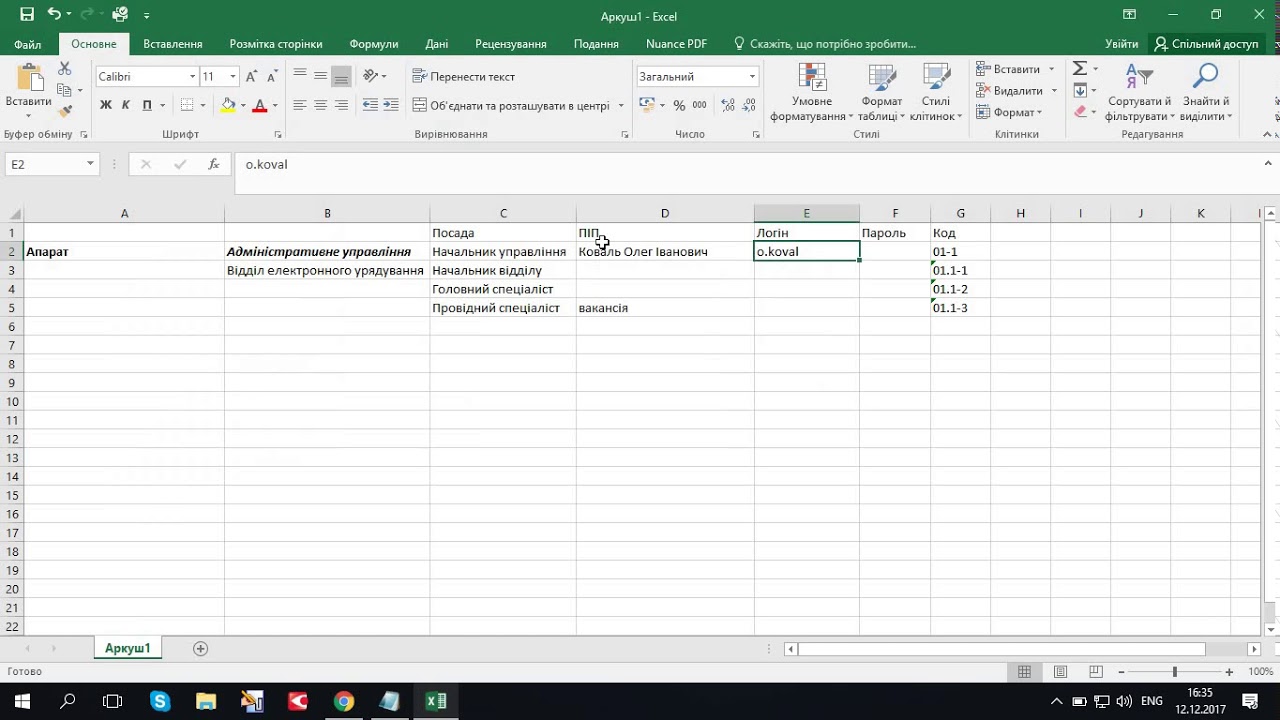Decrease decimal places icon
Image resolution: width=1280 pixels, height=720 pixels.
748,105
